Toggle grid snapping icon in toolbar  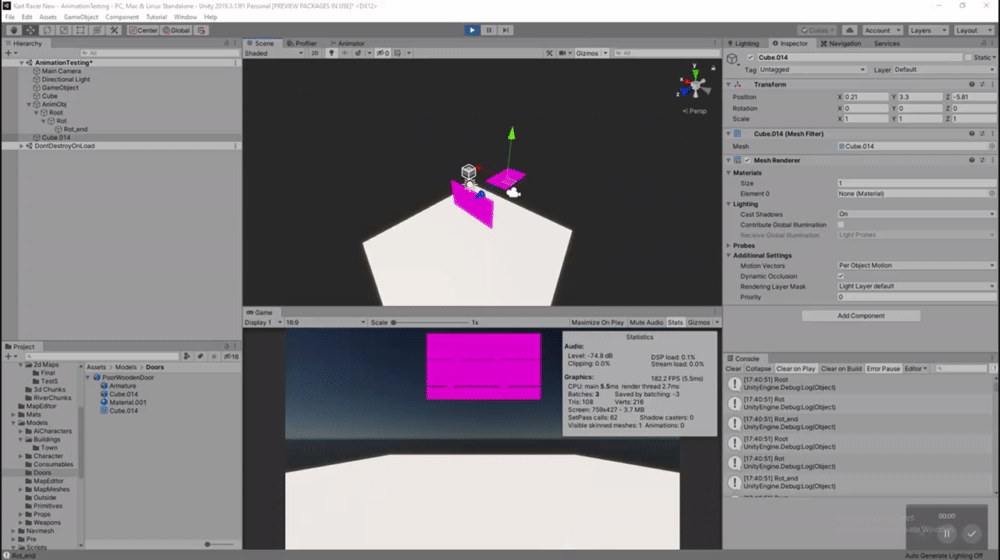point(201,30)
